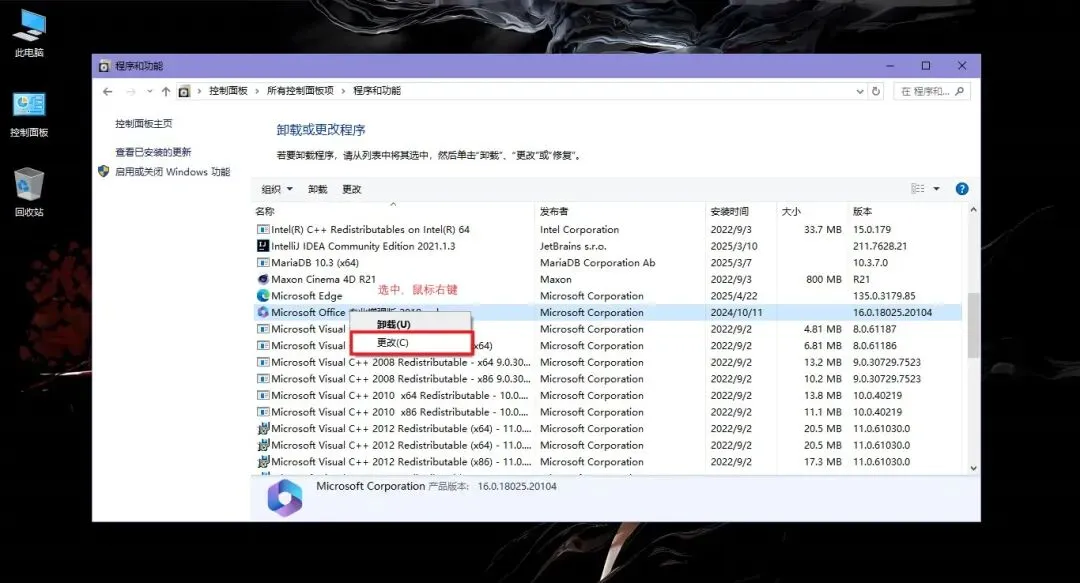Image resolution: width=1080 pixels, height=583 pixels.
Task: Click the window title bar icon
Action: point(104,66)
